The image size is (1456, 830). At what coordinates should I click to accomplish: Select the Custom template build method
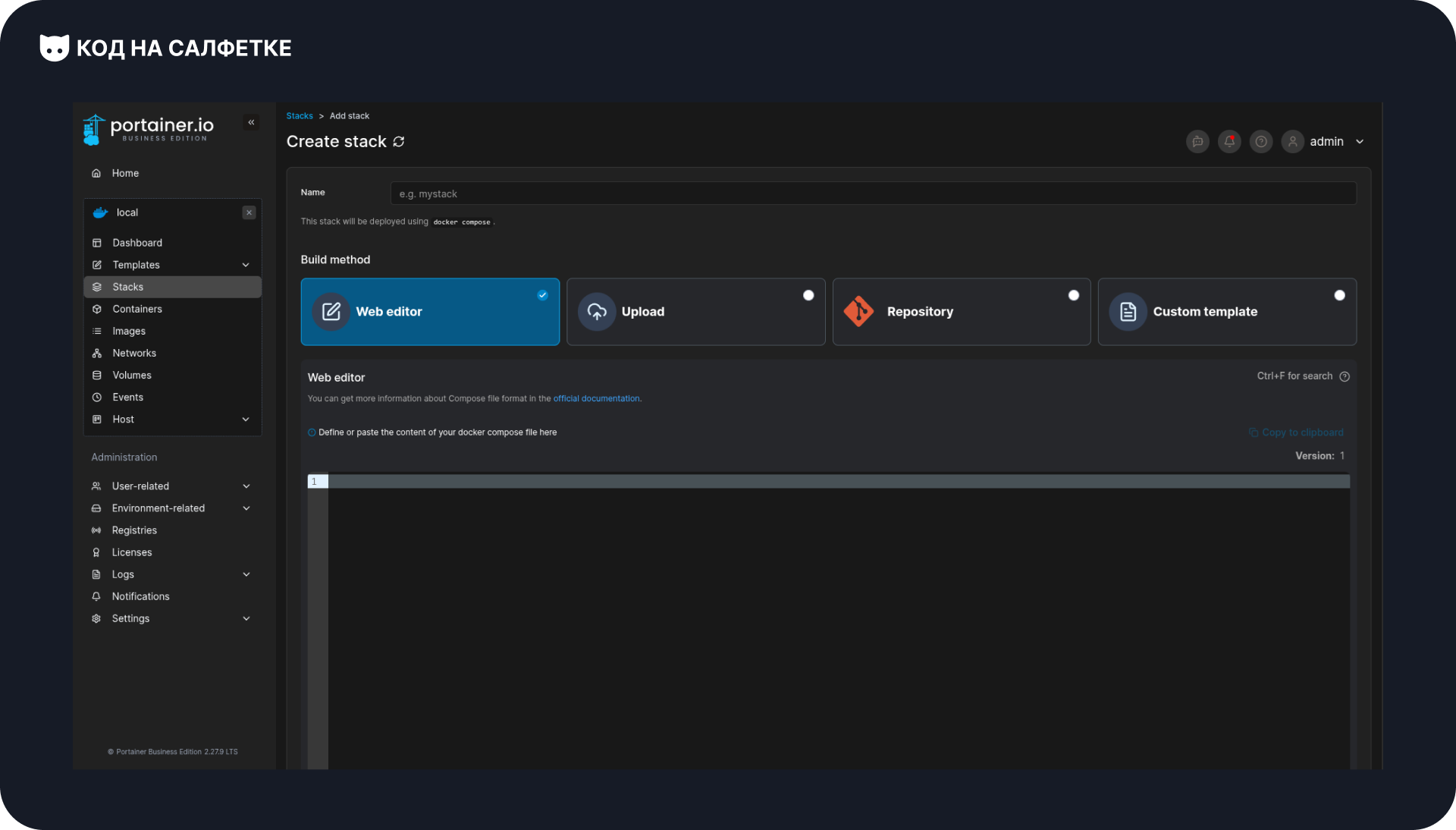pyautogui.click(x=1227, y=312)
